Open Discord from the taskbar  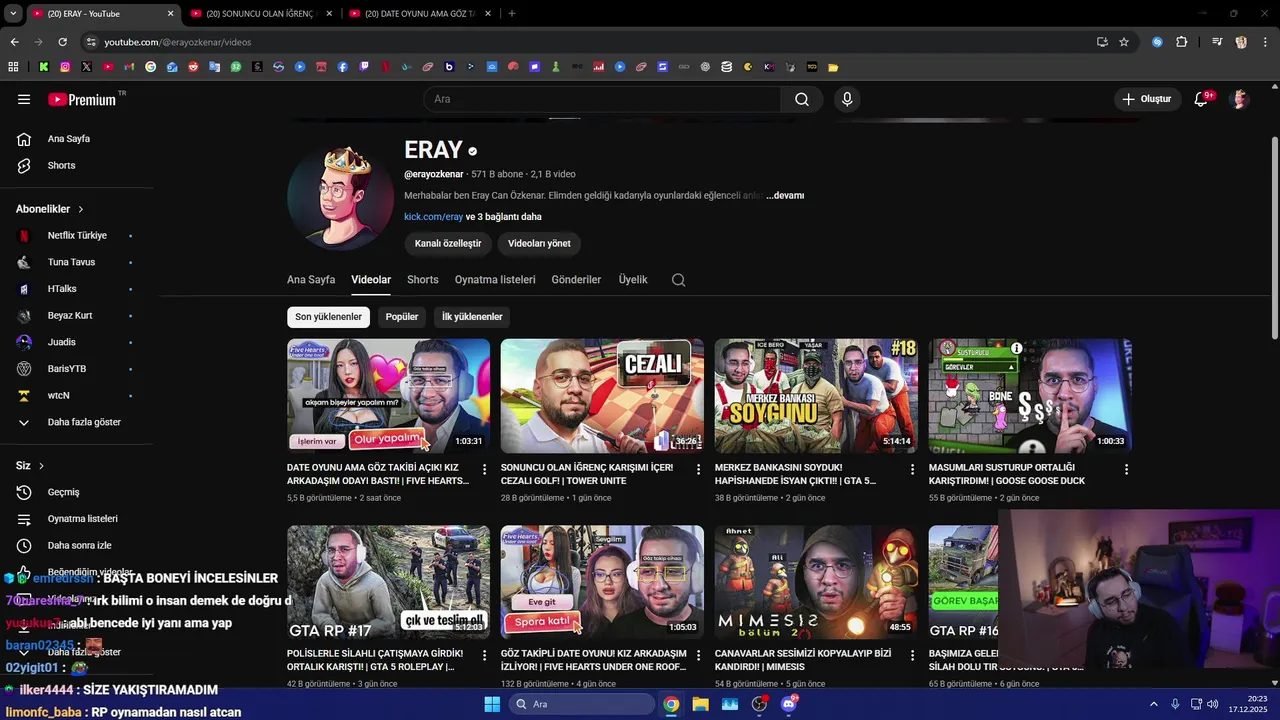[789, 704]
